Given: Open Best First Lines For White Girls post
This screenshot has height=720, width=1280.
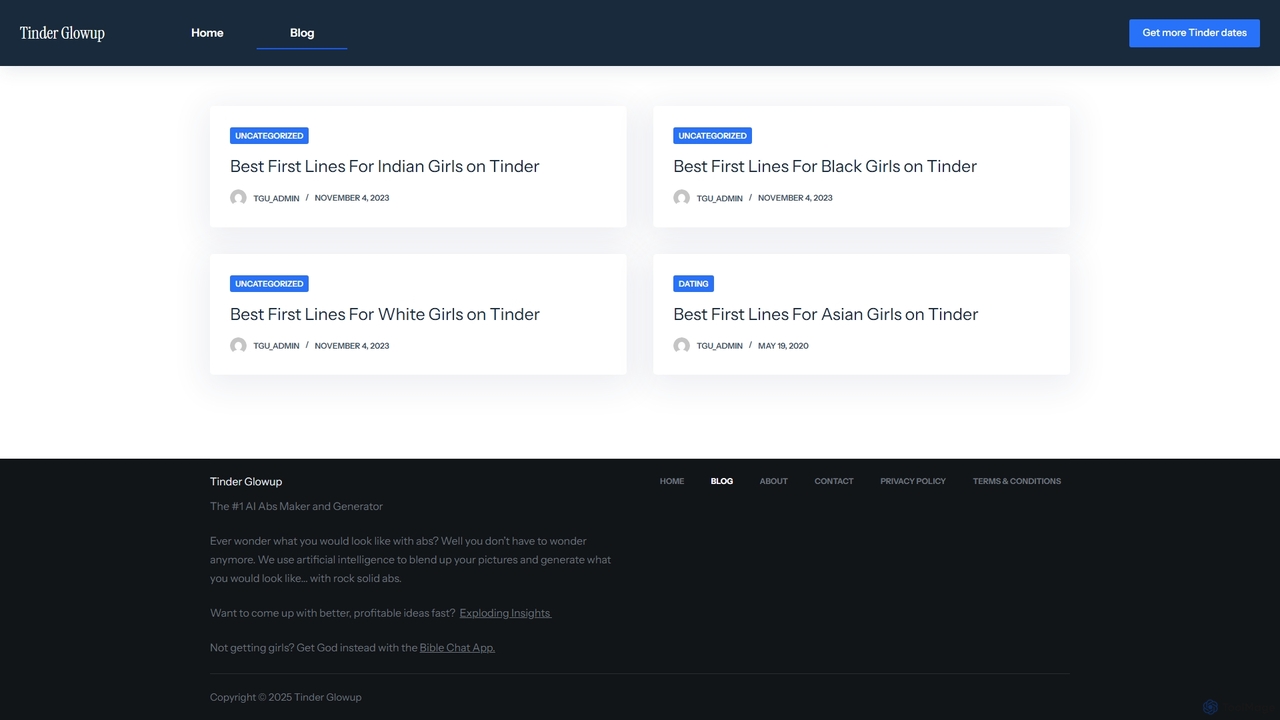Looking at the screenshot, I should click(x=385, y=314).
